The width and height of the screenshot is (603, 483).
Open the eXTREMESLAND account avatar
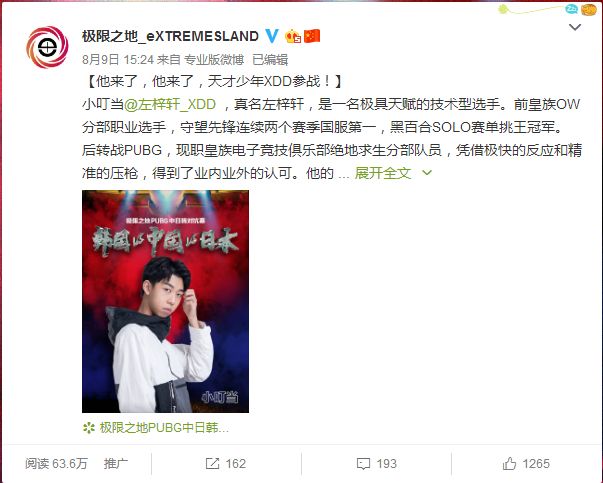point(47,47)
